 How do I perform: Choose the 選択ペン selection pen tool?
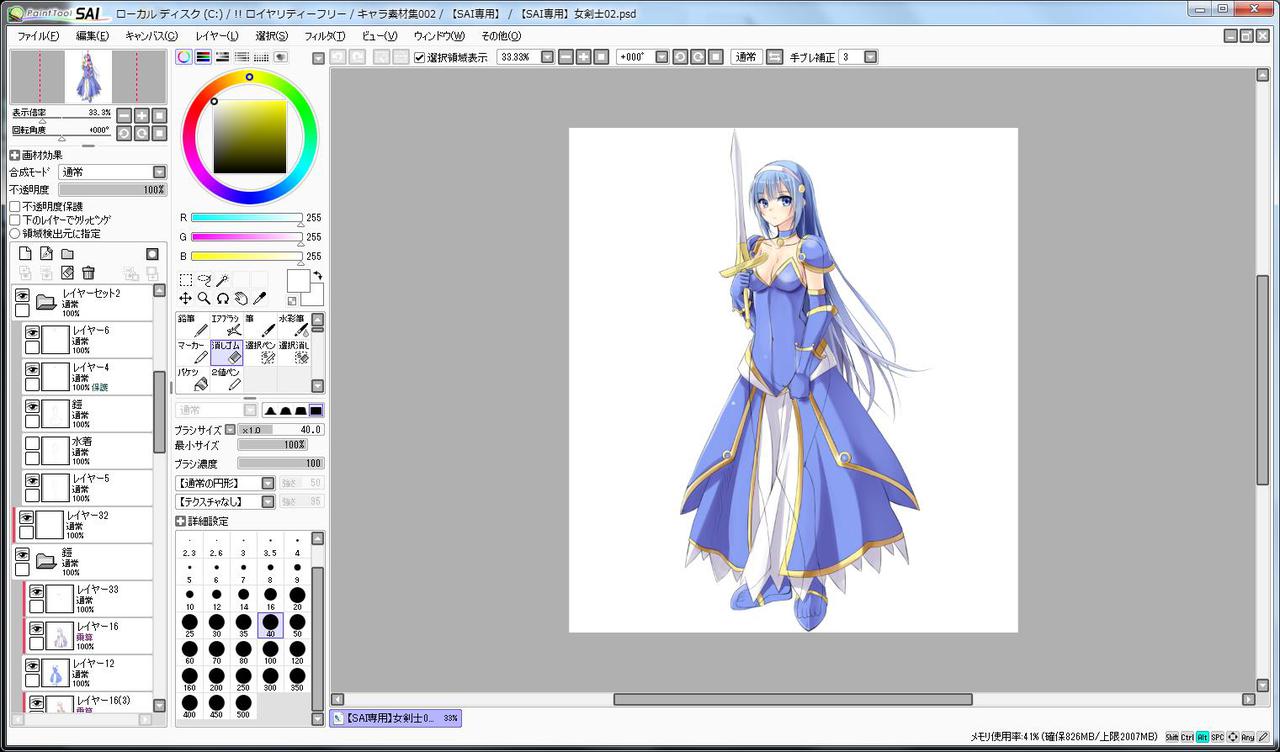(x=261, y=352)
